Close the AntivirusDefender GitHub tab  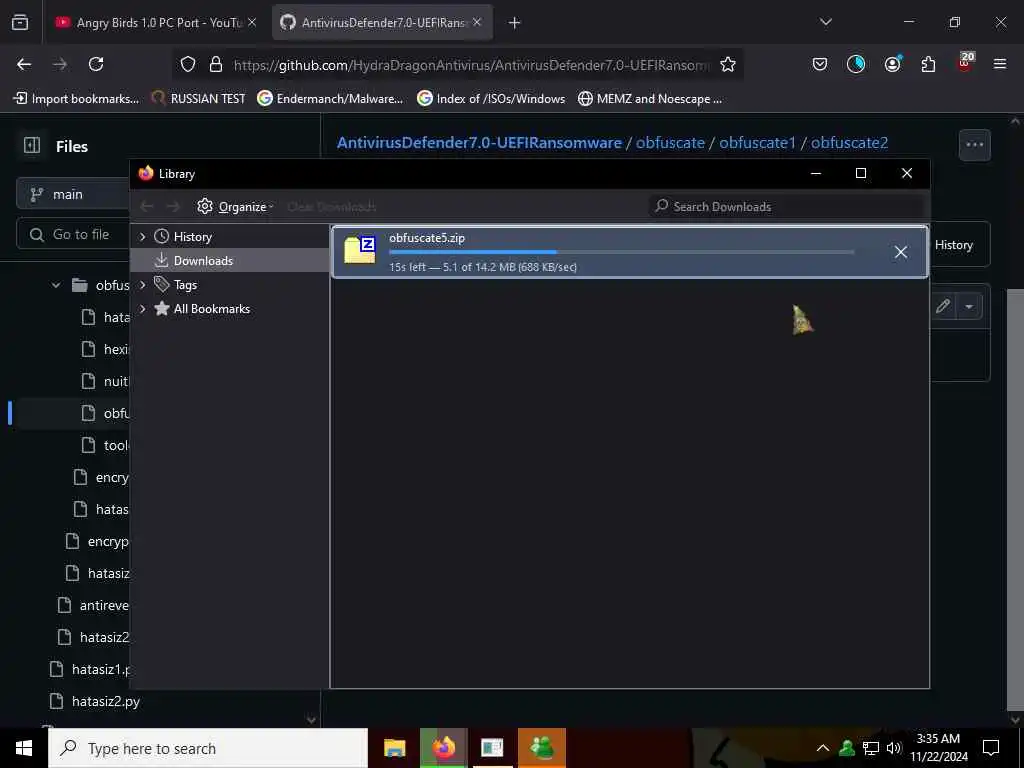(x=477, y=22)
